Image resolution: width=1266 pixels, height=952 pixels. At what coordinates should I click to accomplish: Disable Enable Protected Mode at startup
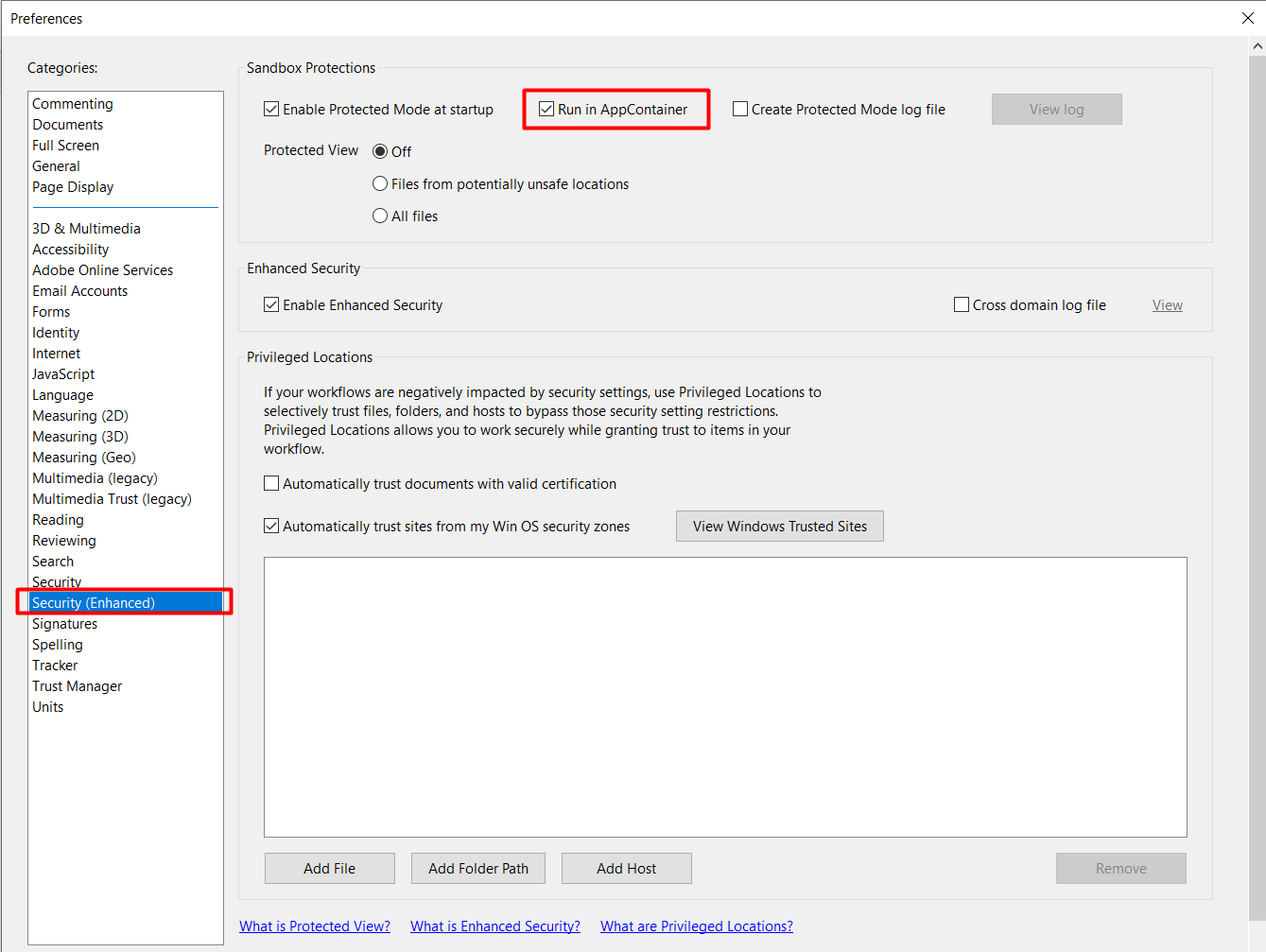tap(271, 109)
